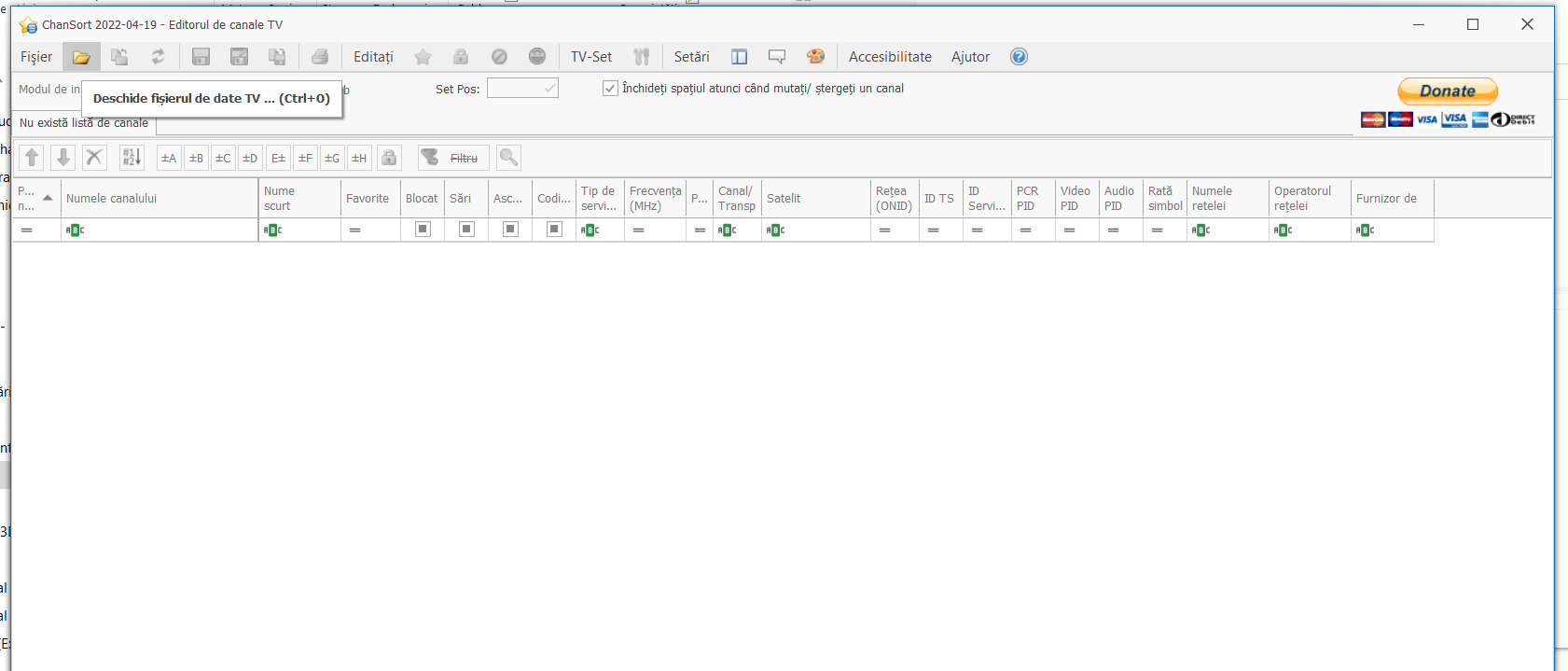Click the Video PID column header
The height and width of the screenshot is (671, 1568).
click(1076, 198)
